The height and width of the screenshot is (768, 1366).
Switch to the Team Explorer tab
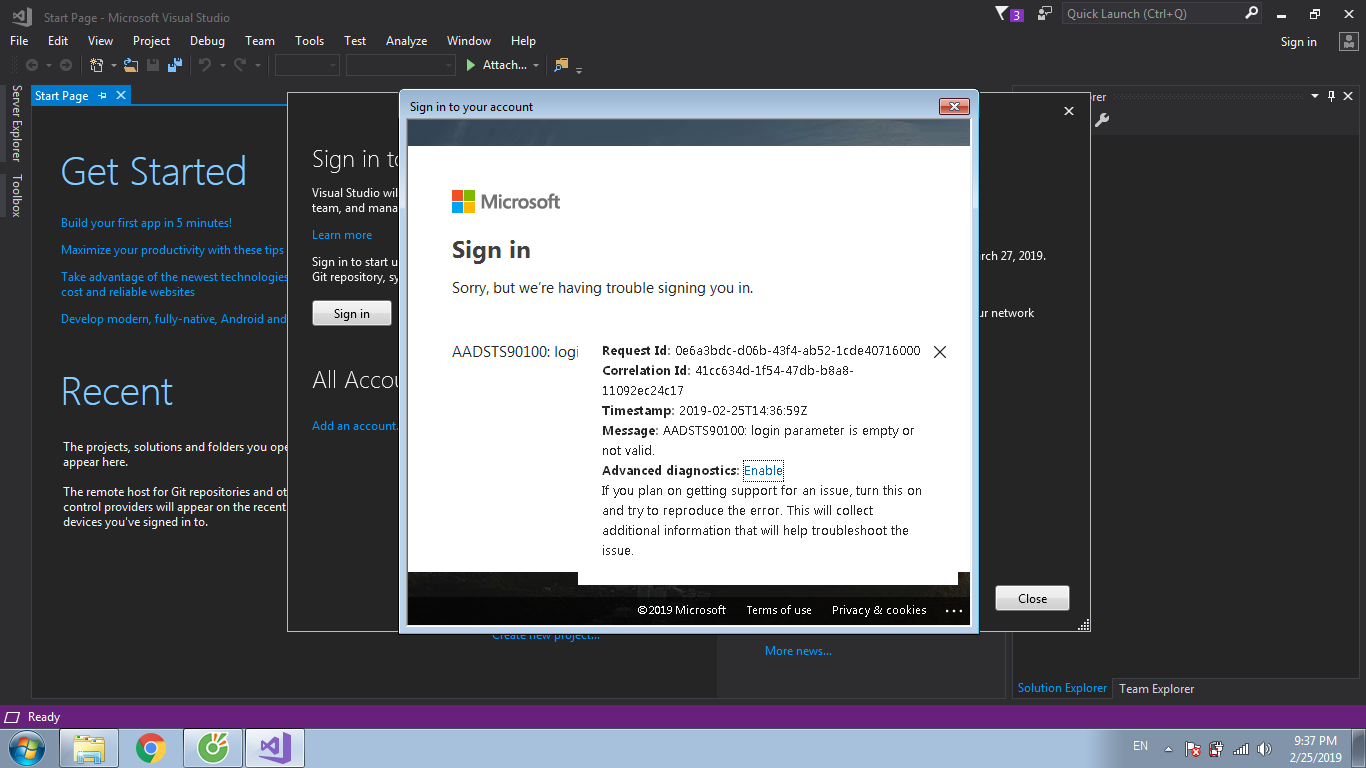pyautogui.click(x=1156, y=688)
